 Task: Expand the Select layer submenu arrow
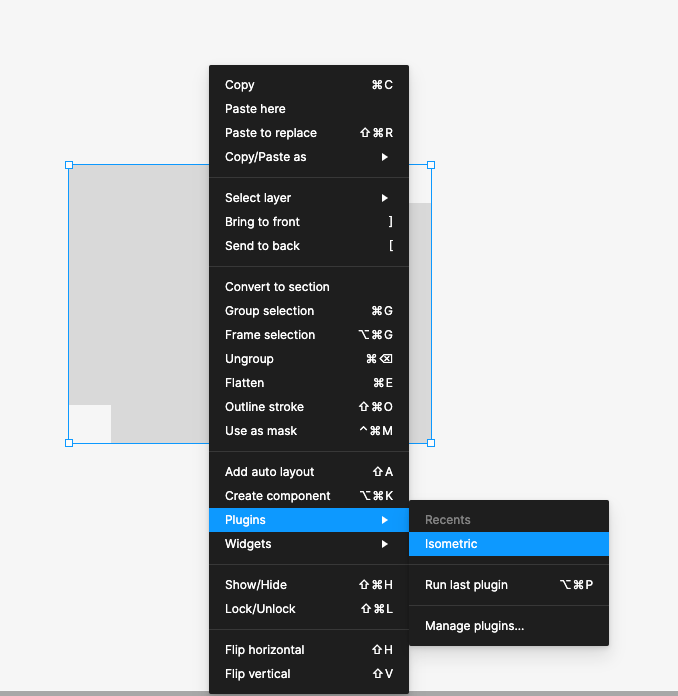pyautogui.click(x=385, y=198)
